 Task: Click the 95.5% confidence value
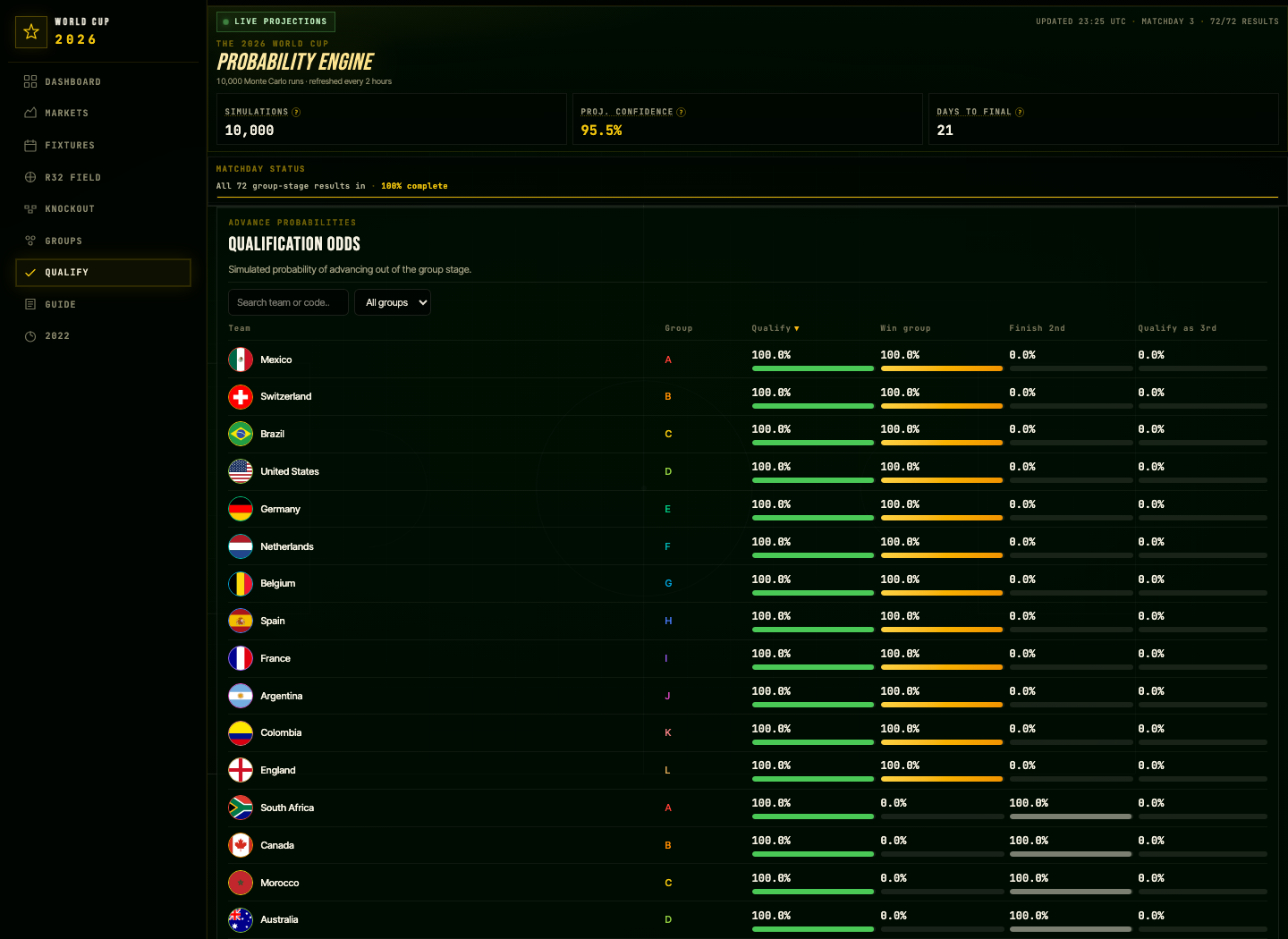pyautogui.click(x=601, y=131)
